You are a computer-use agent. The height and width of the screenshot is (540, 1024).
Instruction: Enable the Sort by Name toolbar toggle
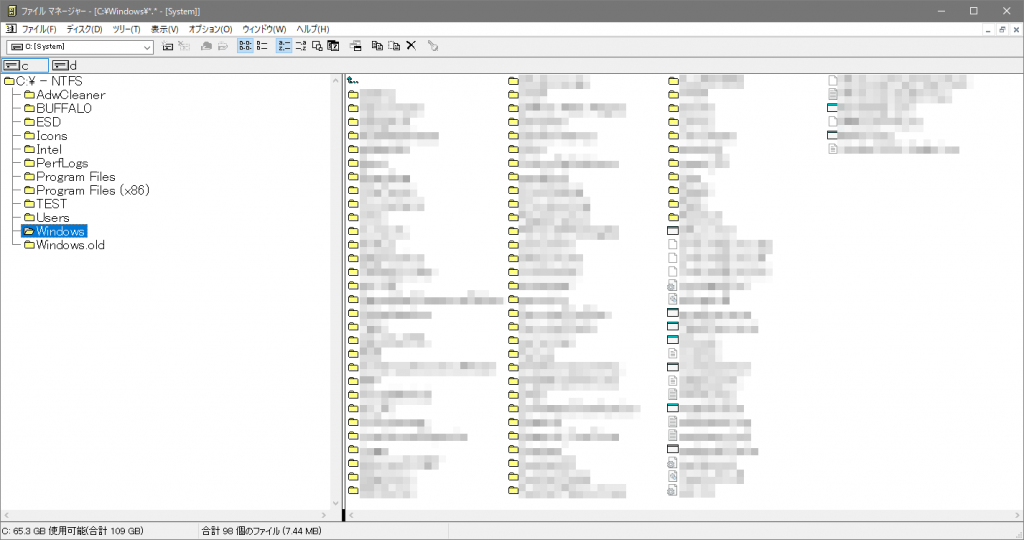coord(284,46)
